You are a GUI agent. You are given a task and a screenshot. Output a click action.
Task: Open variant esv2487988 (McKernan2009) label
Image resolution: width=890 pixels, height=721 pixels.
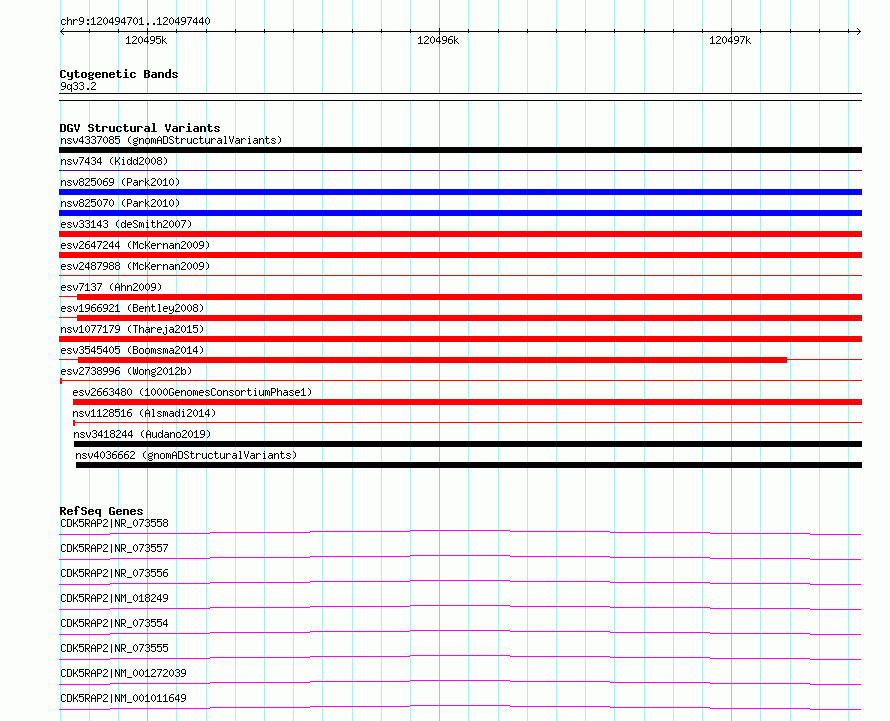click(135, 266)
